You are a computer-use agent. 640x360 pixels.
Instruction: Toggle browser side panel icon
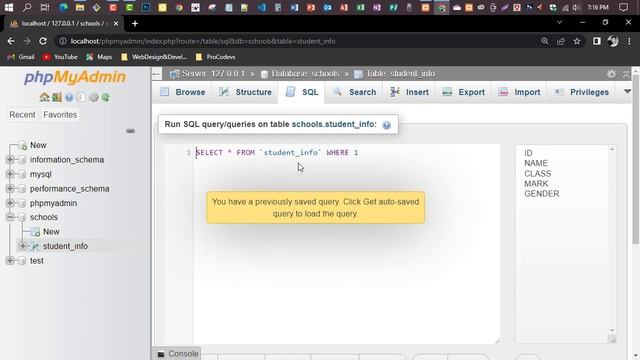coord(596,41)
